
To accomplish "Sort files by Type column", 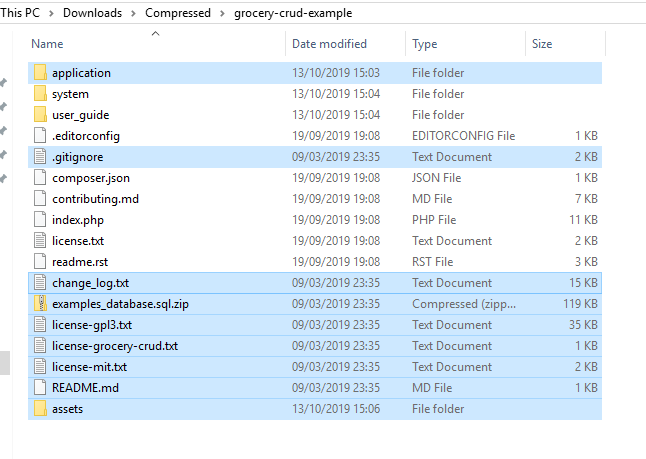I will [424, 44].
